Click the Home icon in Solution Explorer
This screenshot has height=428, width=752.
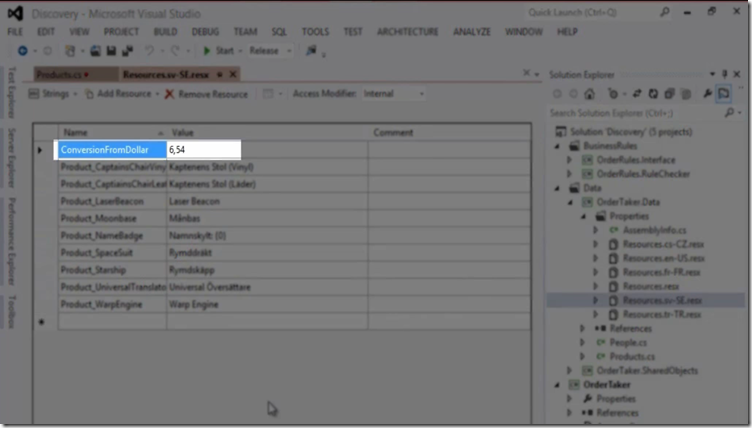(x=589, y=94)
